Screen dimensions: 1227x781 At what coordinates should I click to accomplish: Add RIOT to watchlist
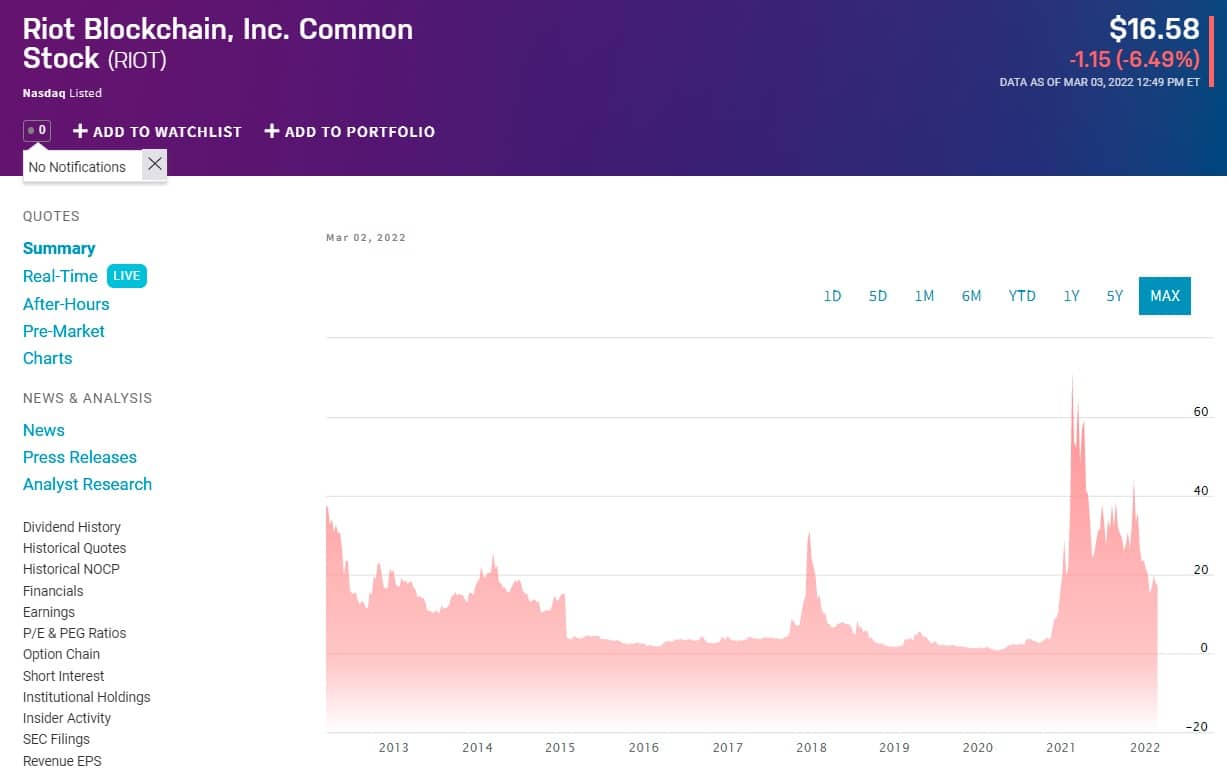158,131
